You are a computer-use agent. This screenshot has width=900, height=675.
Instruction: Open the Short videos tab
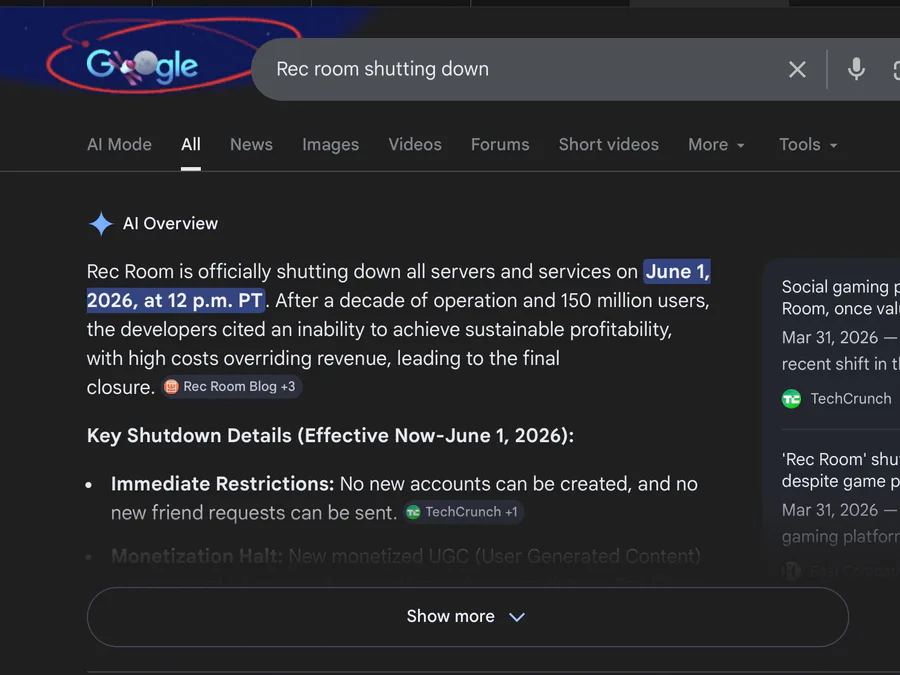tap(608, 145)
